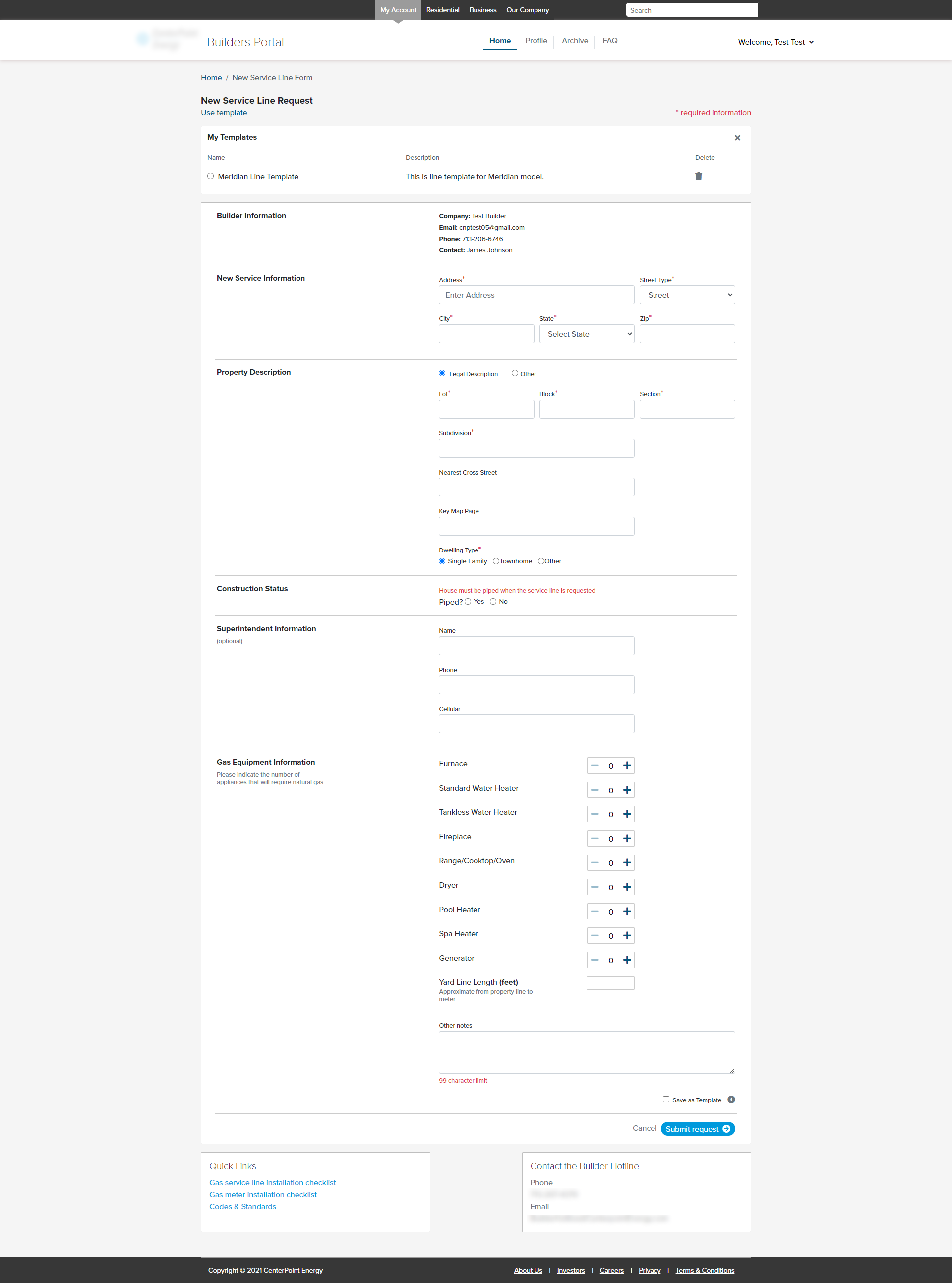Delete the Meridian Line Template with trash icon
This screenshot has width=952, height=1283.
tap(698, 176)
